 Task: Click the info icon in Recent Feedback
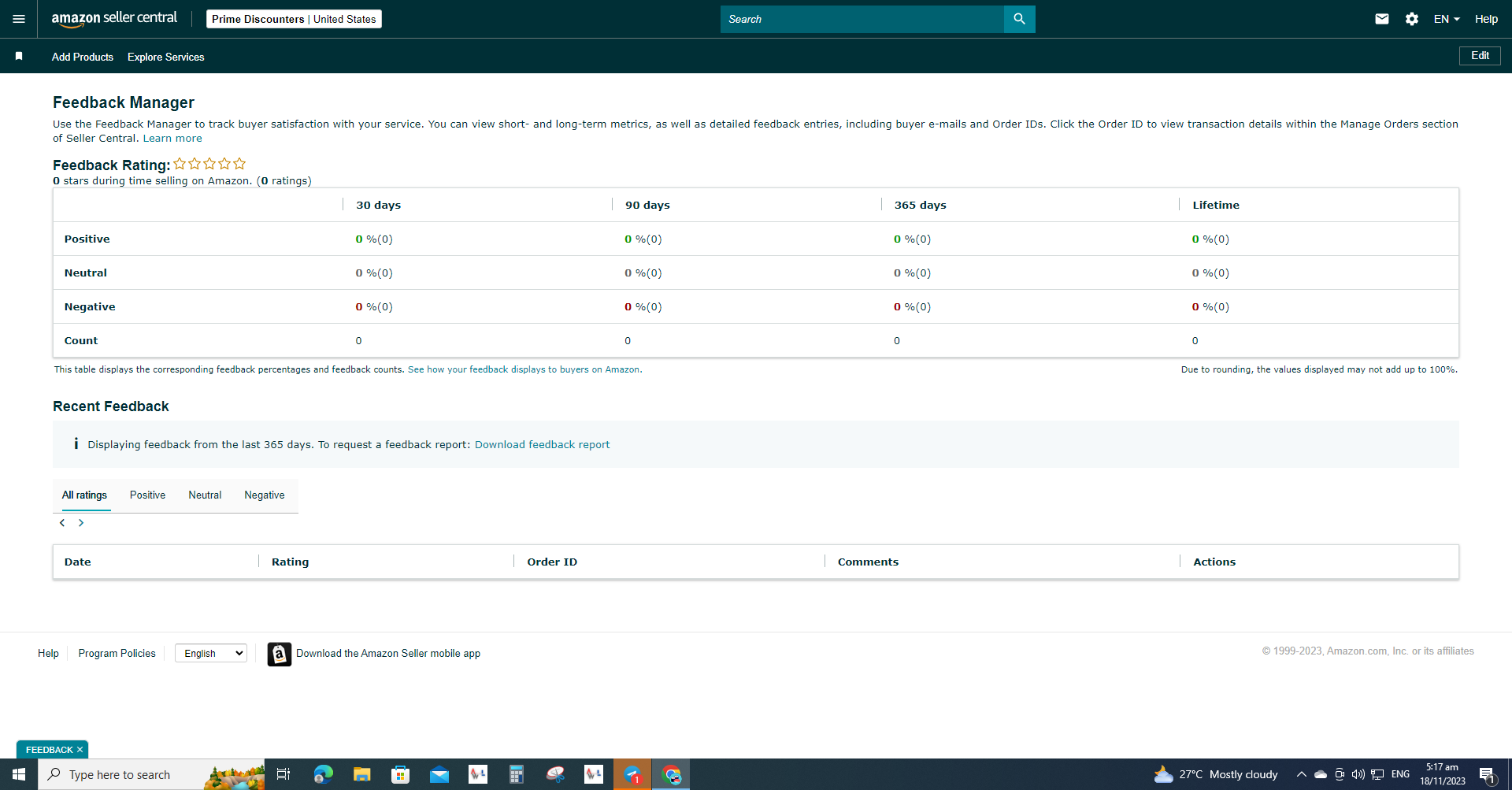tap(76, 444)
